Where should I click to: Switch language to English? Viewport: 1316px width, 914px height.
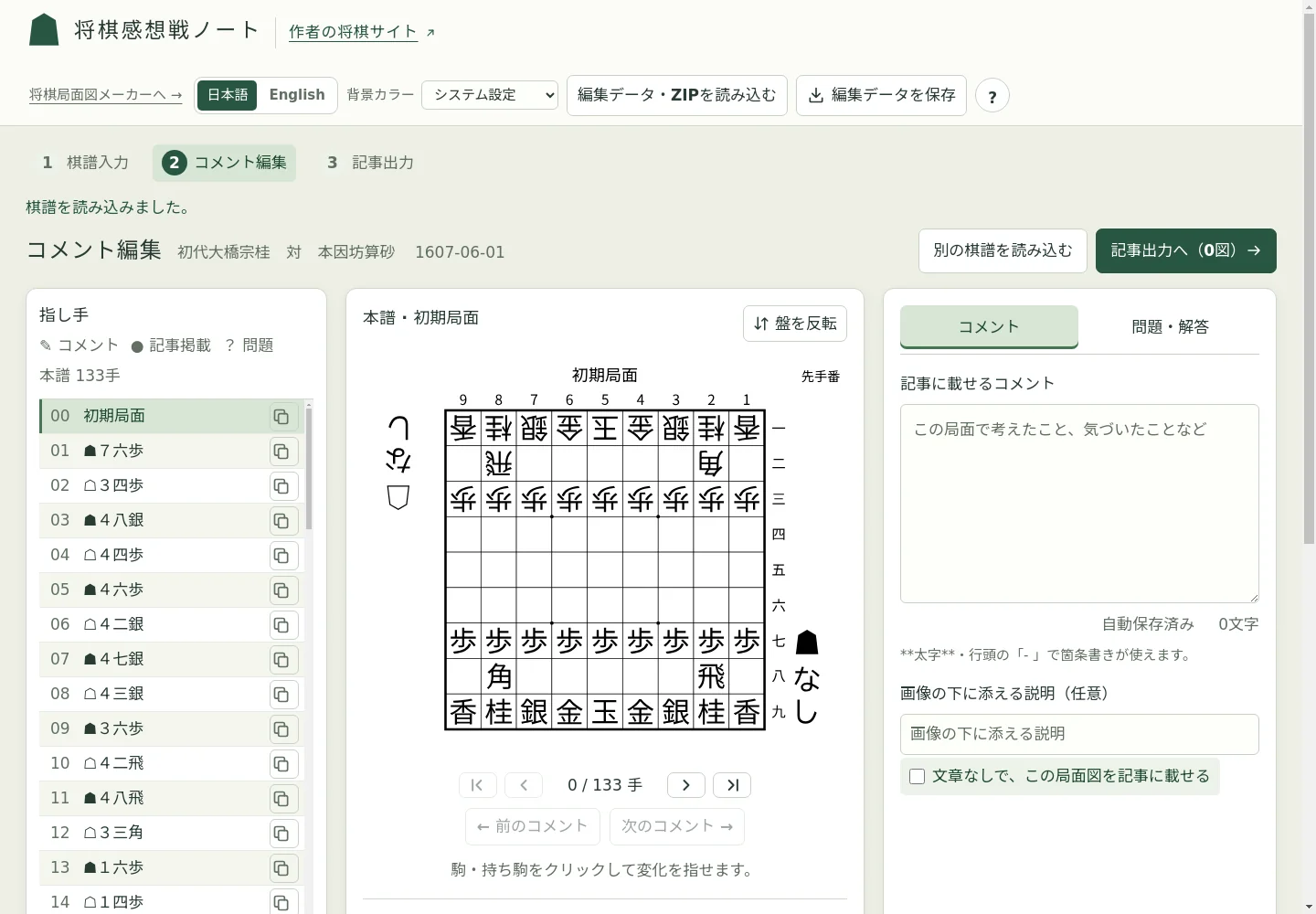point(297,95)
